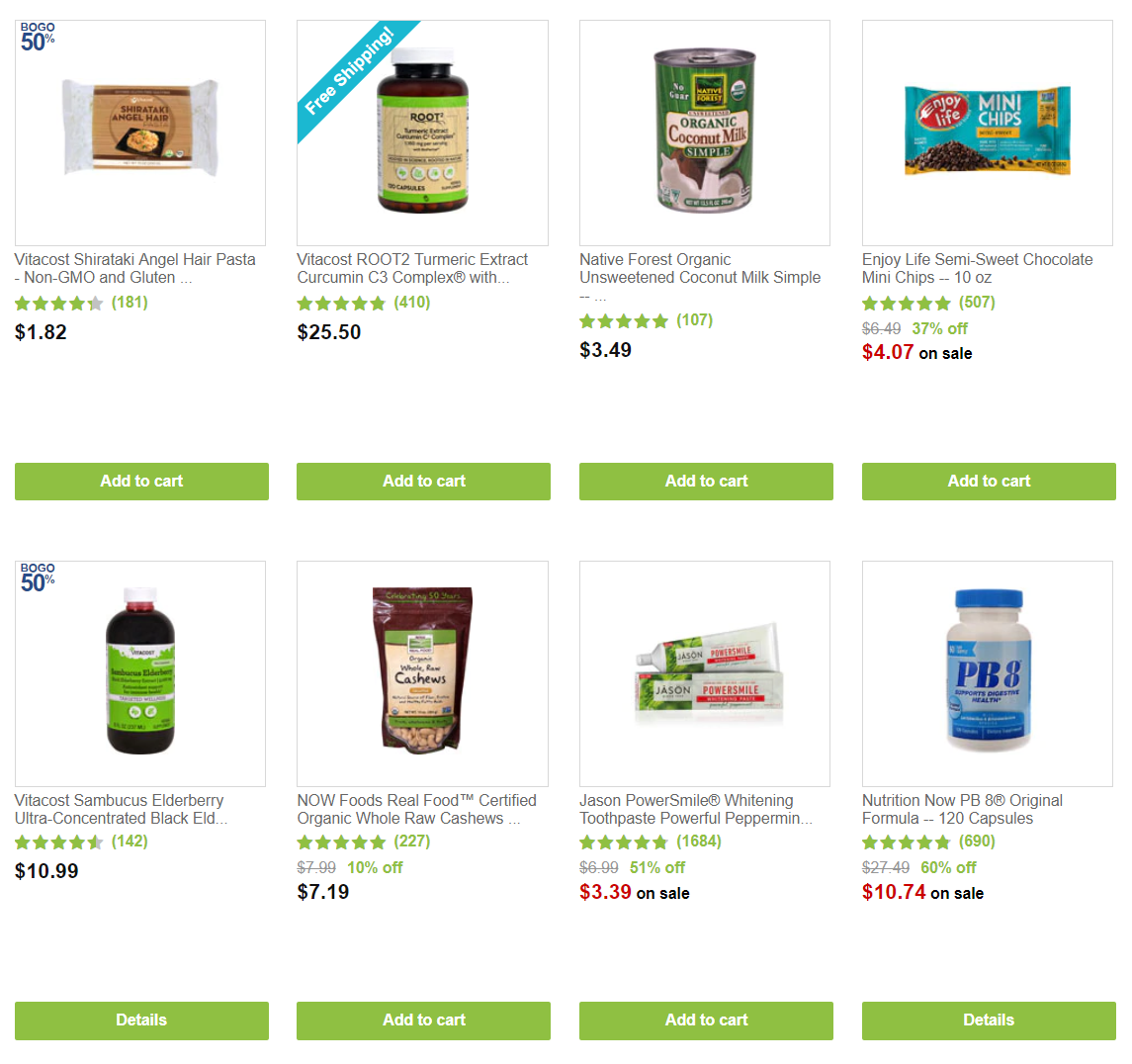1132x1064 pixels.
Task: Add Shirataki Angel Hair Pasta to cart
Action: pos(141,482)
